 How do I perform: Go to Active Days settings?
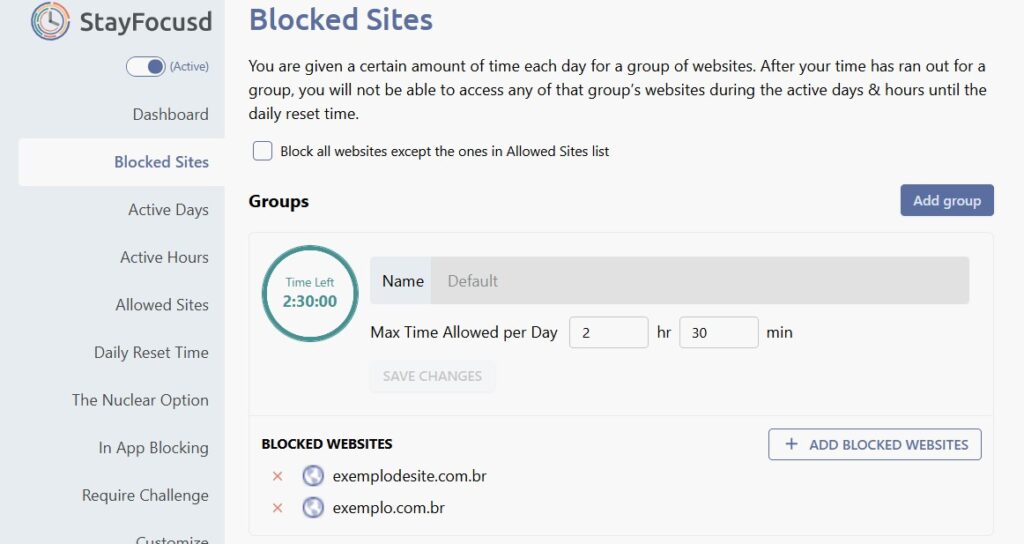[168, 210]
